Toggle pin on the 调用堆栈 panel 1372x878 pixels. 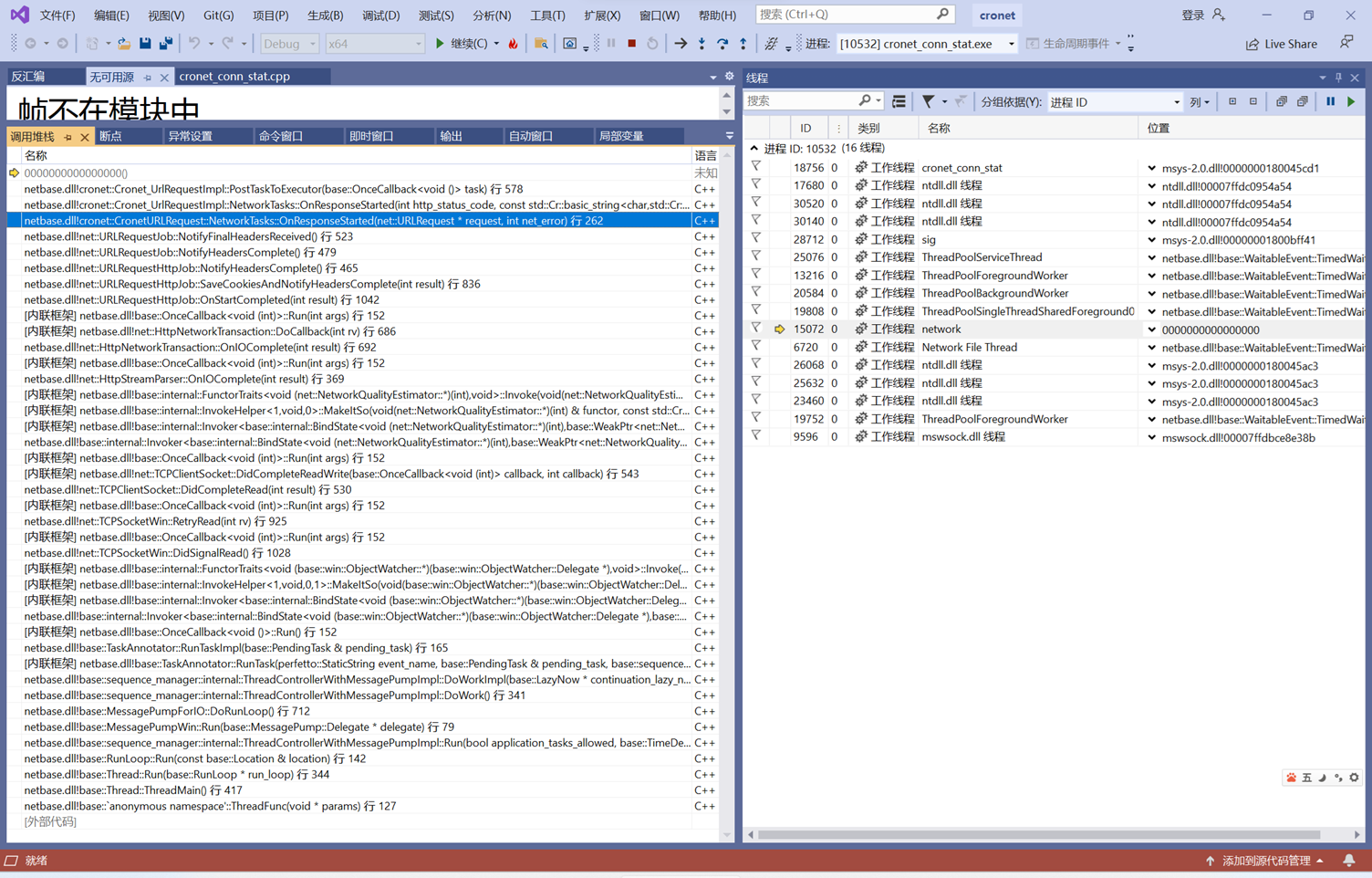click(x=68, y=137)
